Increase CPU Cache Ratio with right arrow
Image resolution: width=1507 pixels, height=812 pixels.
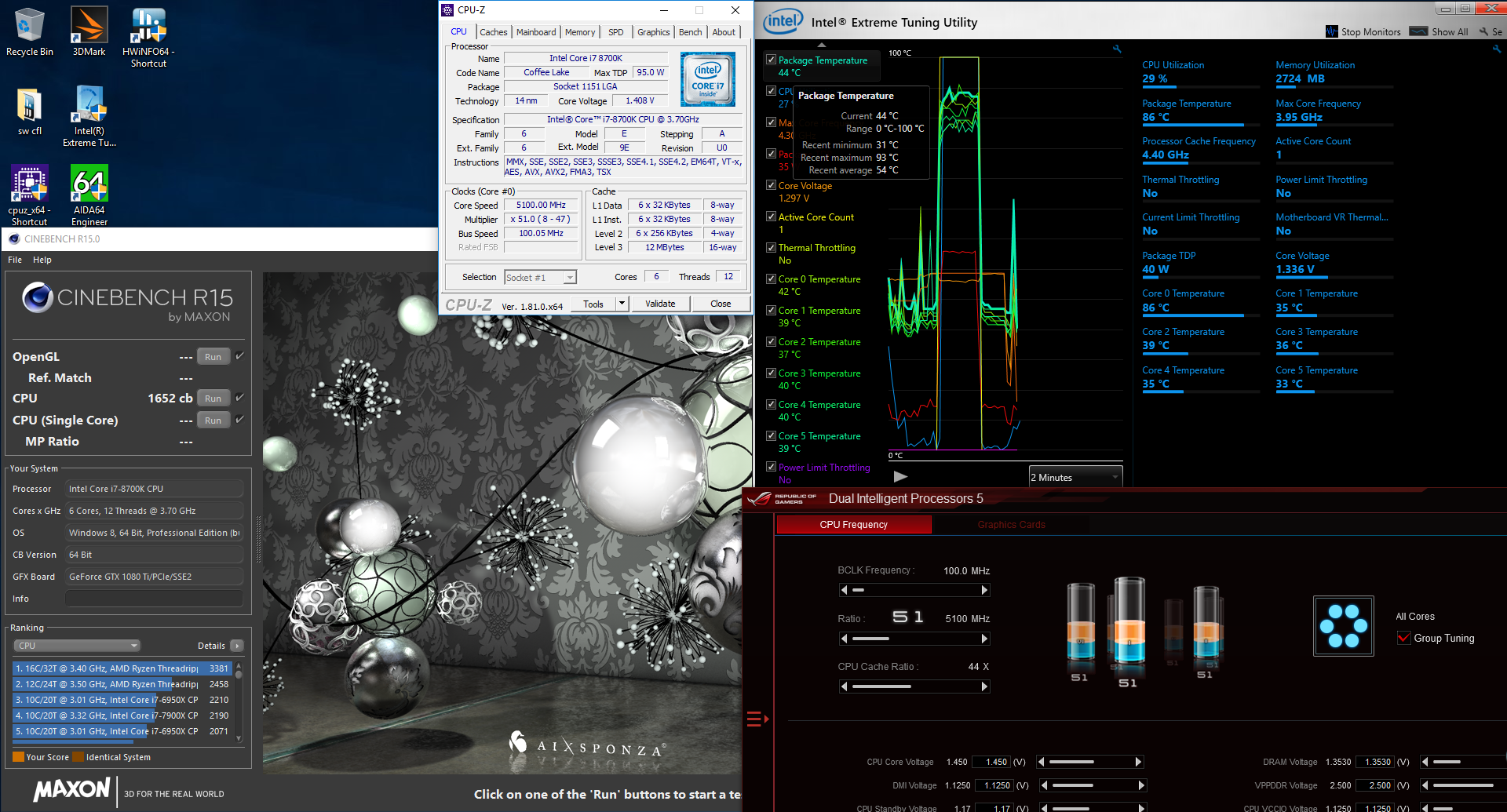[x=985, y=686]
